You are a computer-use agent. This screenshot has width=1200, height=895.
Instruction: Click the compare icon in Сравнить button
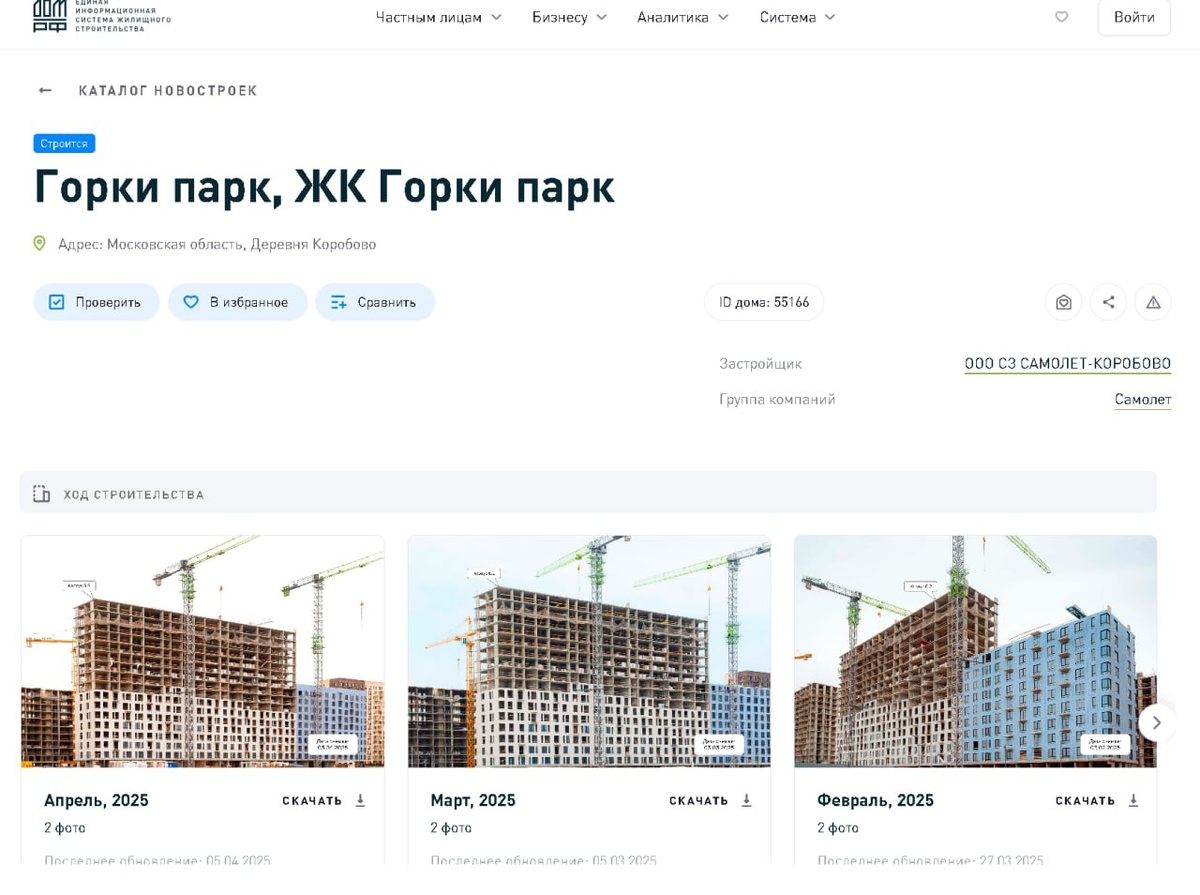(339, 302)
